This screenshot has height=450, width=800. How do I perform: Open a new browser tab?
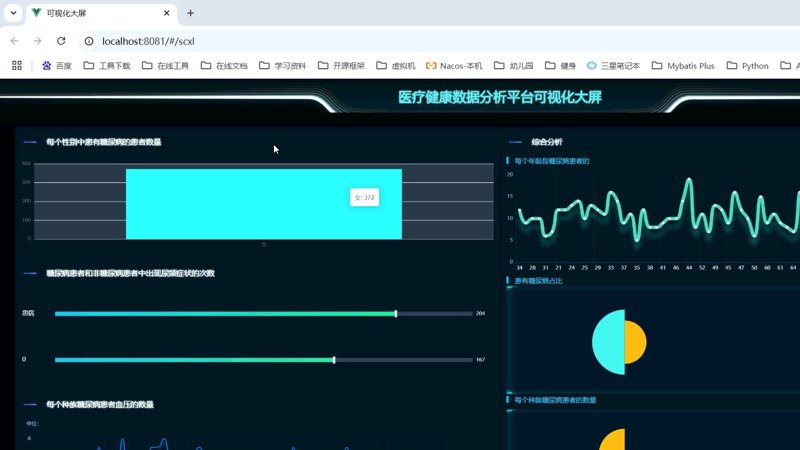[190, 13]
